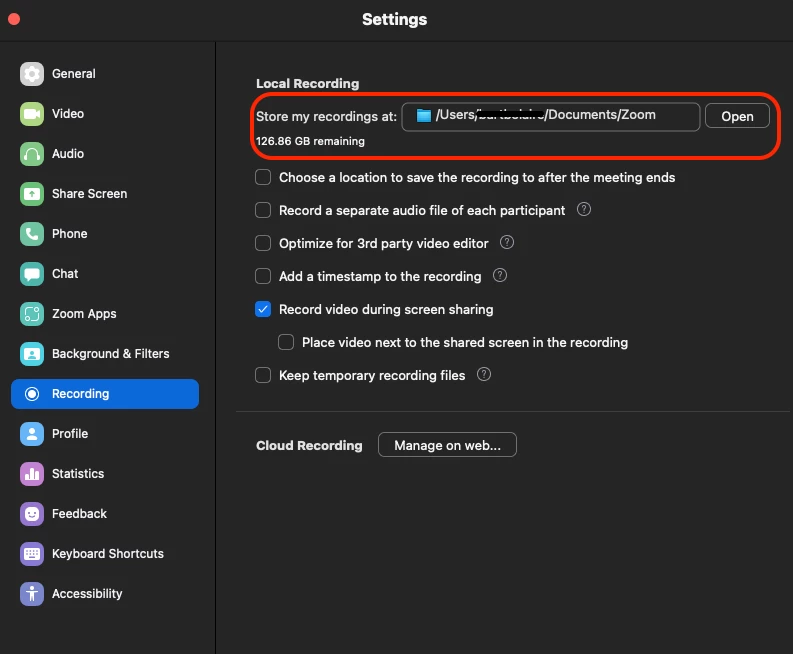Viewport: 793px width, 654px height.
Task: Click the Video camera icon
Action: point(32,114)
